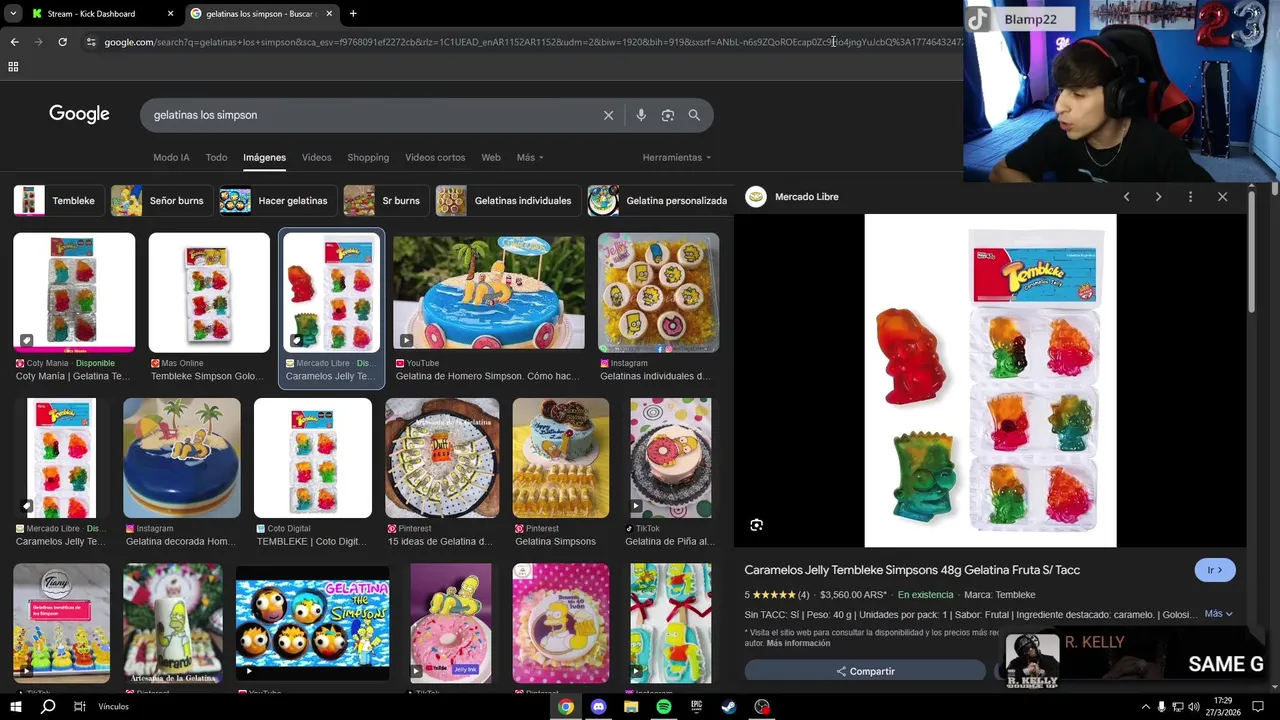Image resolution: width=1280 pixels, height=720 pixels.
Task: Show the next image in preview panel
Action: (x=1158, y=197)
